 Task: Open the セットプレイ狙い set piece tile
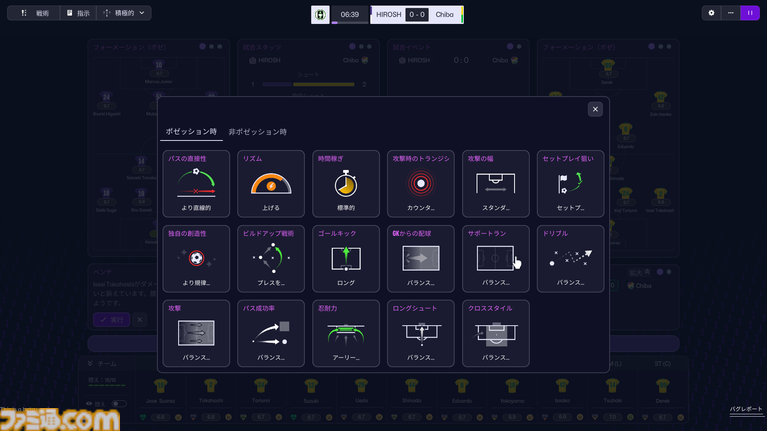click(571, 183)
